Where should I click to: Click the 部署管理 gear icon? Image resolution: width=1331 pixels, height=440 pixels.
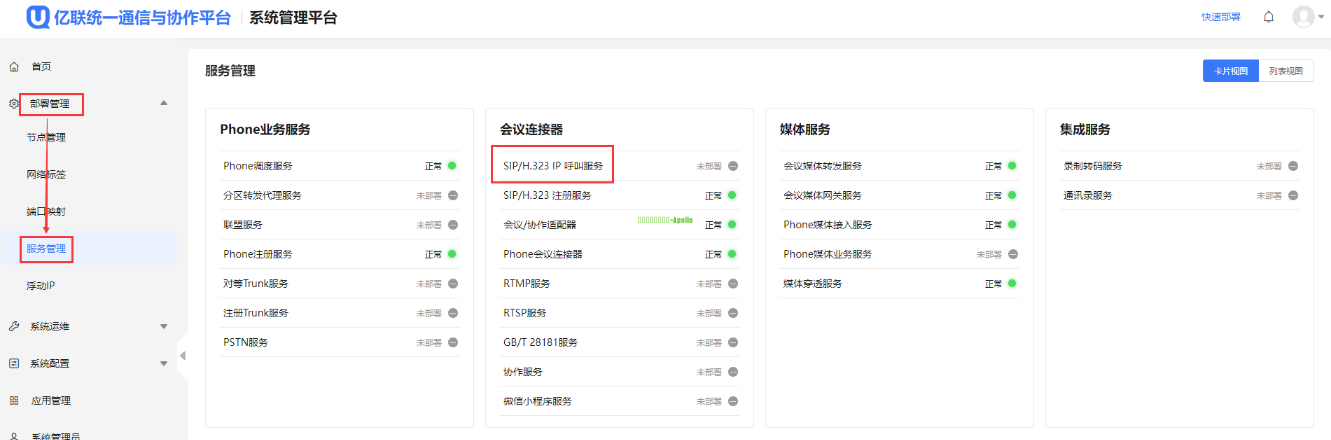(x=14, y=103)
